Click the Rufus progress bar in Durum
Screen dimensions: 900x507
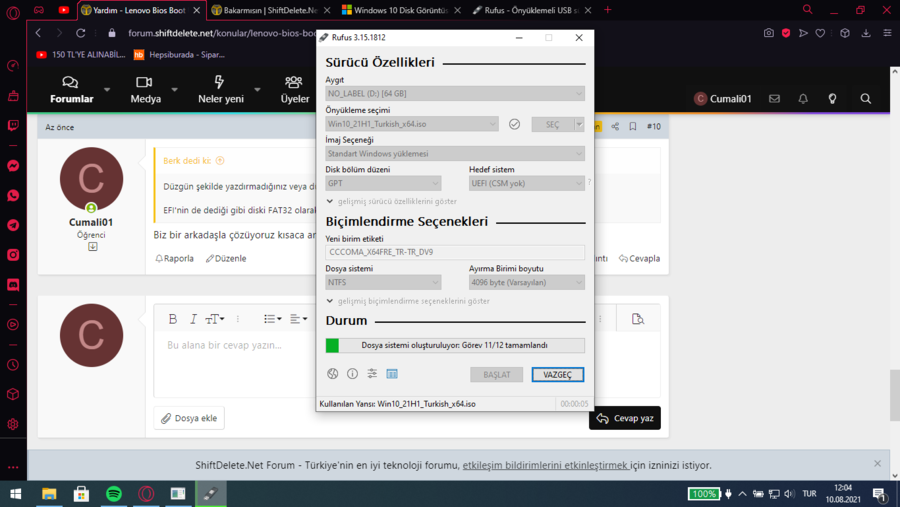click(x=455, y=345)
